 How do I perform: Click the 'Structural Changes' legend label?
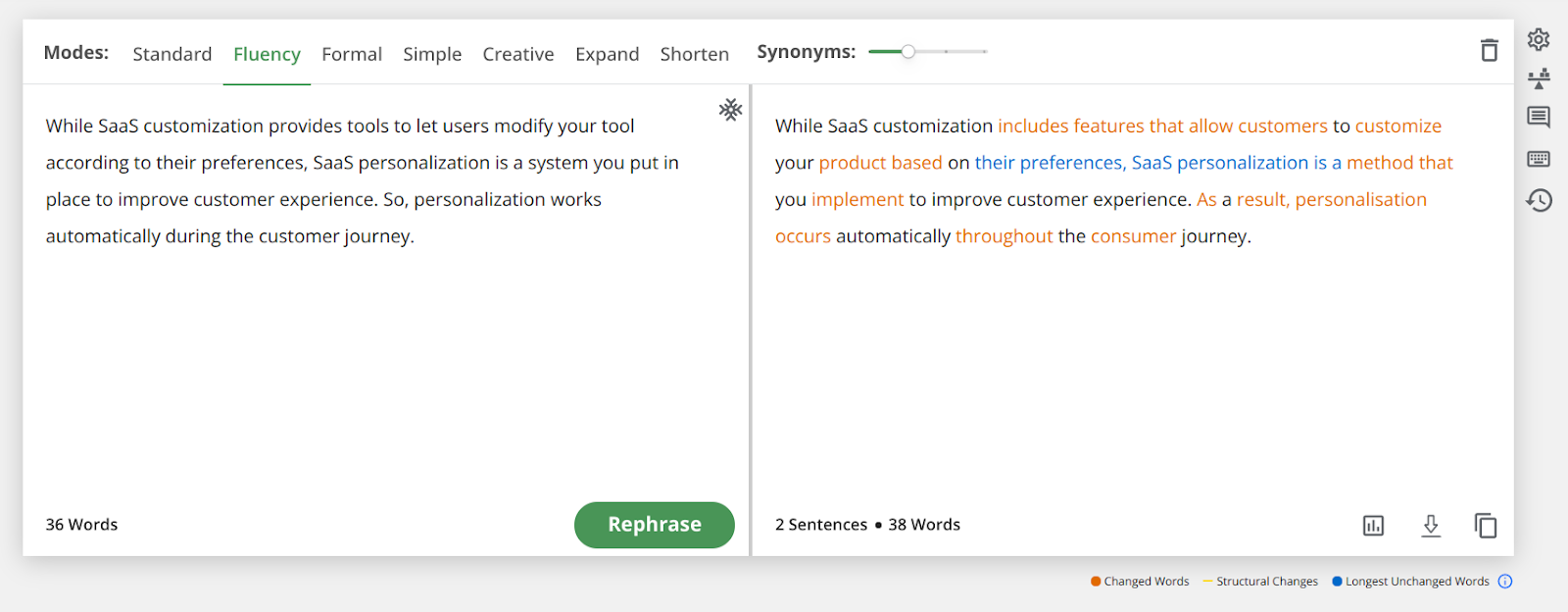pyautogui.click(x=1267, y=582)
